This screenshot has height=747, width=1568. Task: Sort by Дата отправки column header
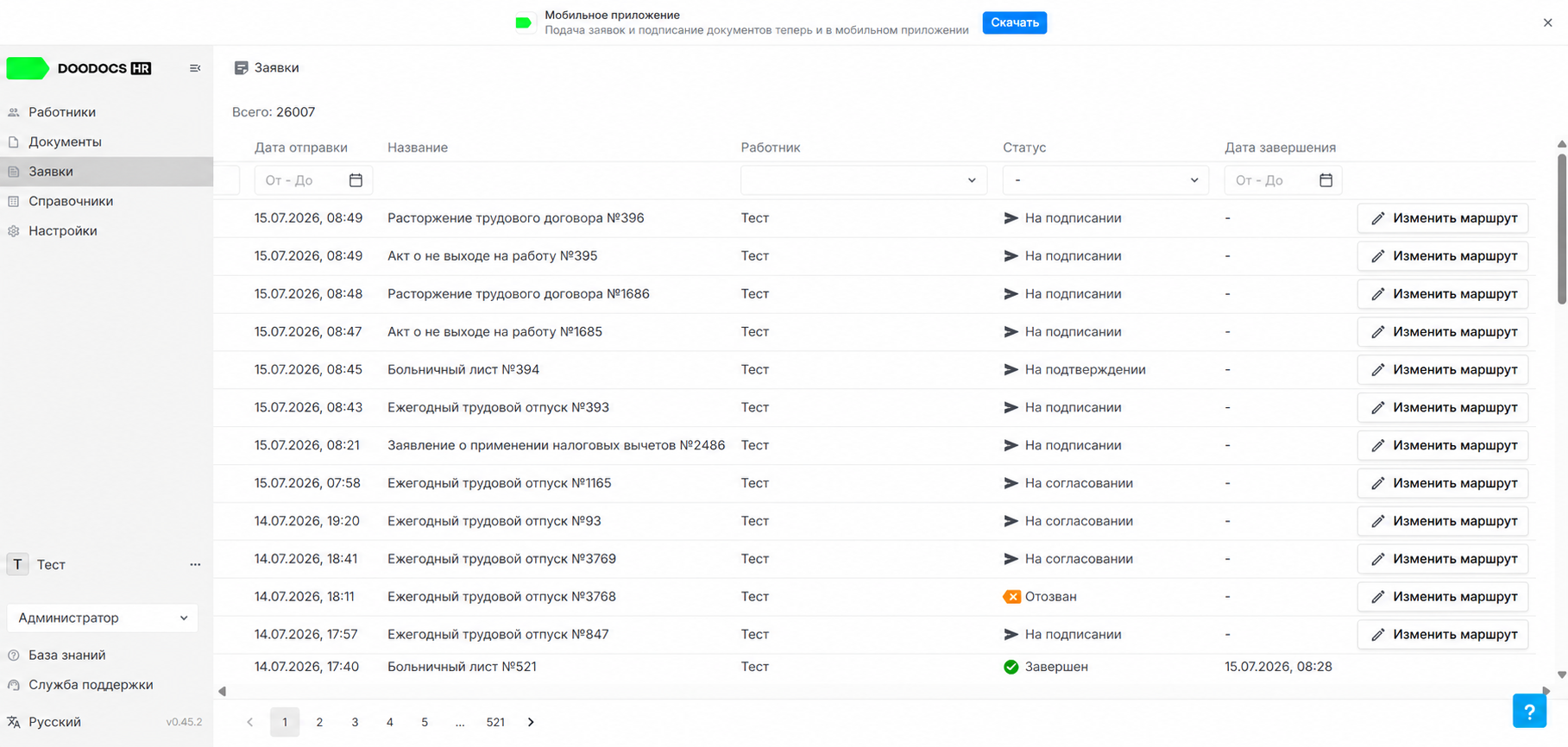(x=301, y=148)
